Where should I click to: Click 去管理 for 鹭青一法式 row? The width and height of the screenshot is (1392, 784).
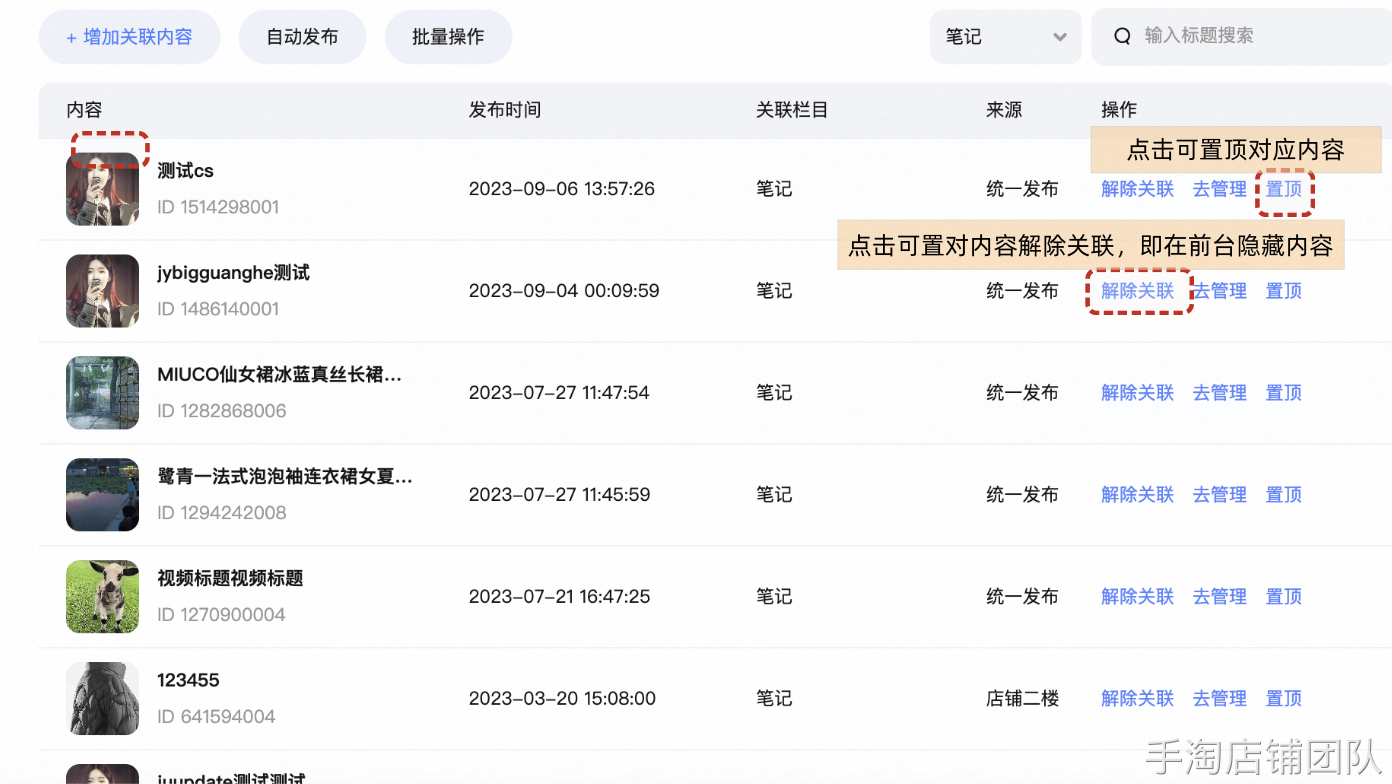[1219, 495]
